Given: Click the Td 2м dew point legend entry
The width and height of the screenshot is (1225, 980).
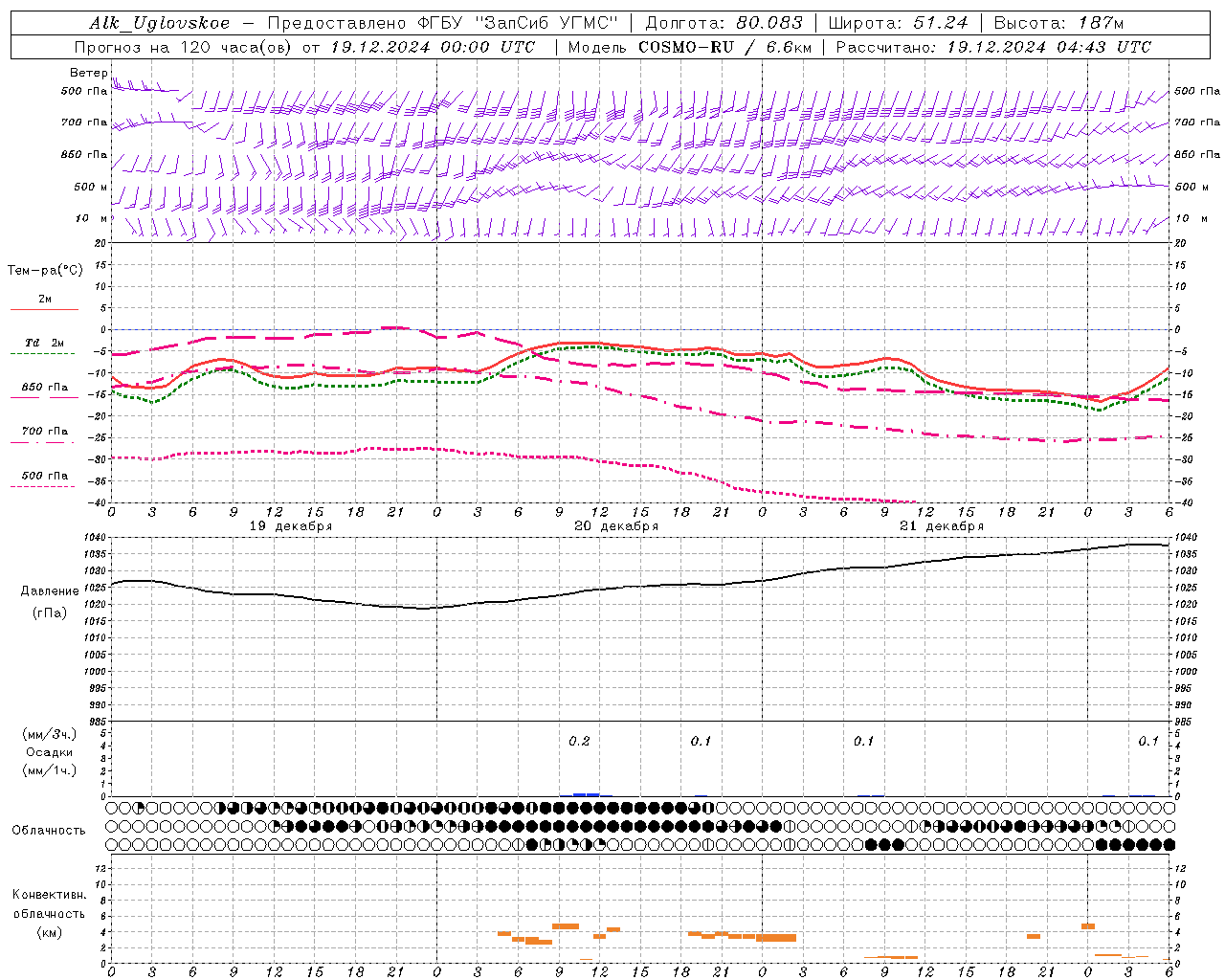Looking at the screenshot, I should (x=44, y=343).
